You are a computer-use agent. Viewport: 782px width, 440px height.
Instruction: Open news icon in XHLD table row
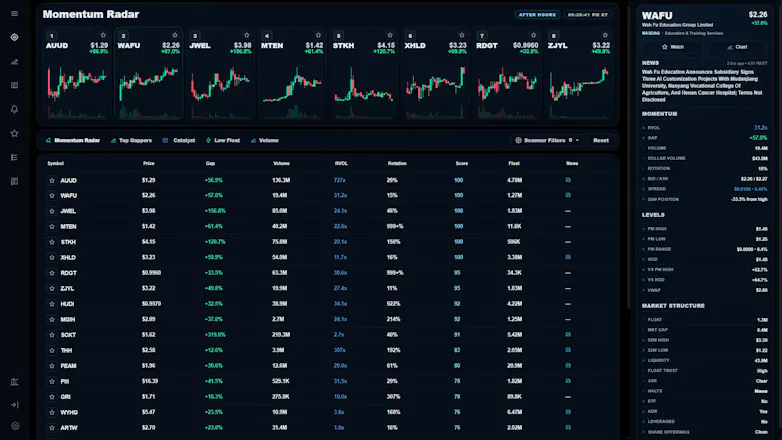[568, 257]
